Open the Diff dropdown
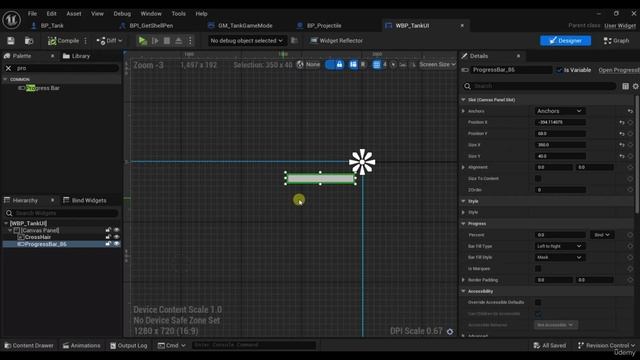640x360 pixels. point(109,41)
